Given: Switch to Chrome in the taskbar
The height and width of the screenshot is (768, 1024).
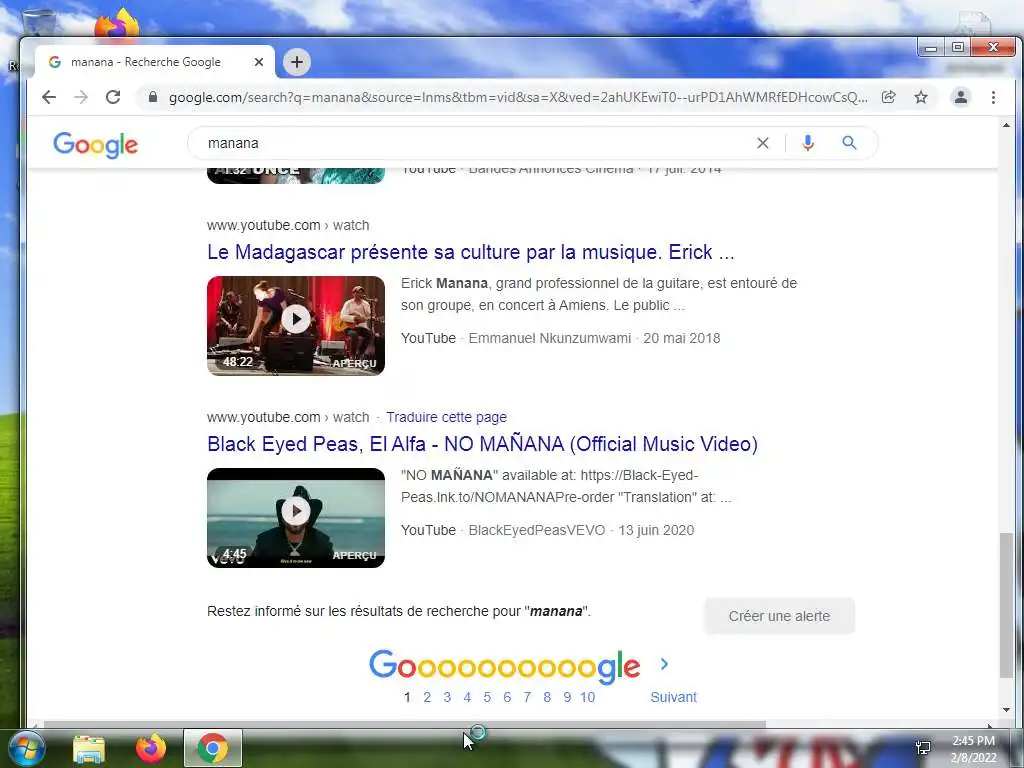Looking at the screenshot, I should (213, 748).
